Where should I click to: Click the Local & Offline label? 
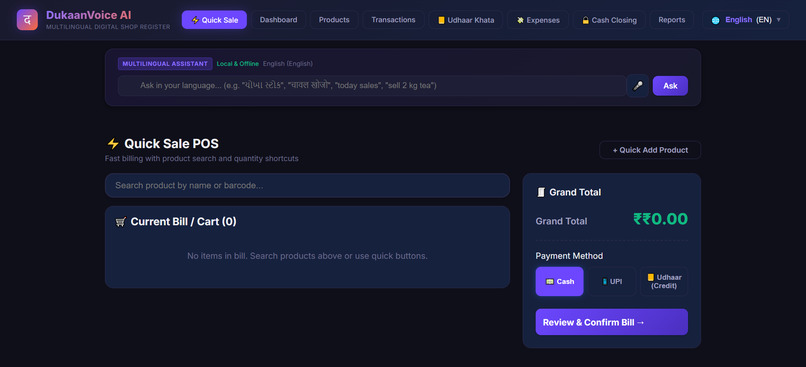237,64
